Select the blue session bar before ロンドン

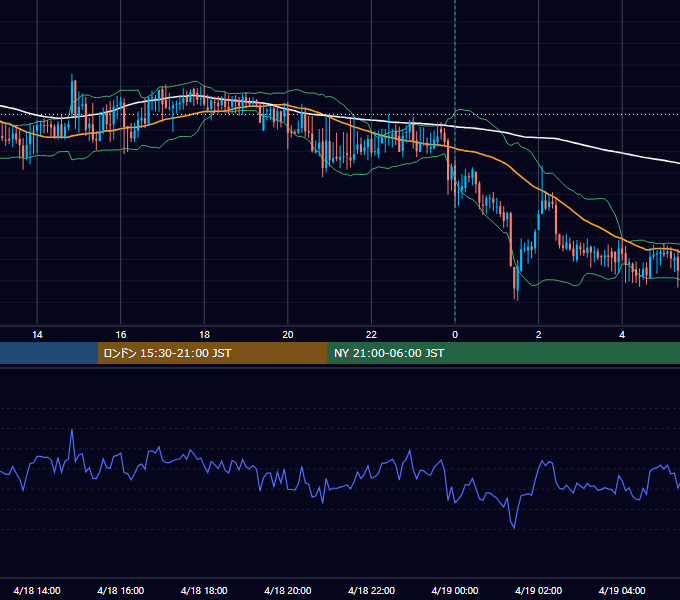point(49,353)
